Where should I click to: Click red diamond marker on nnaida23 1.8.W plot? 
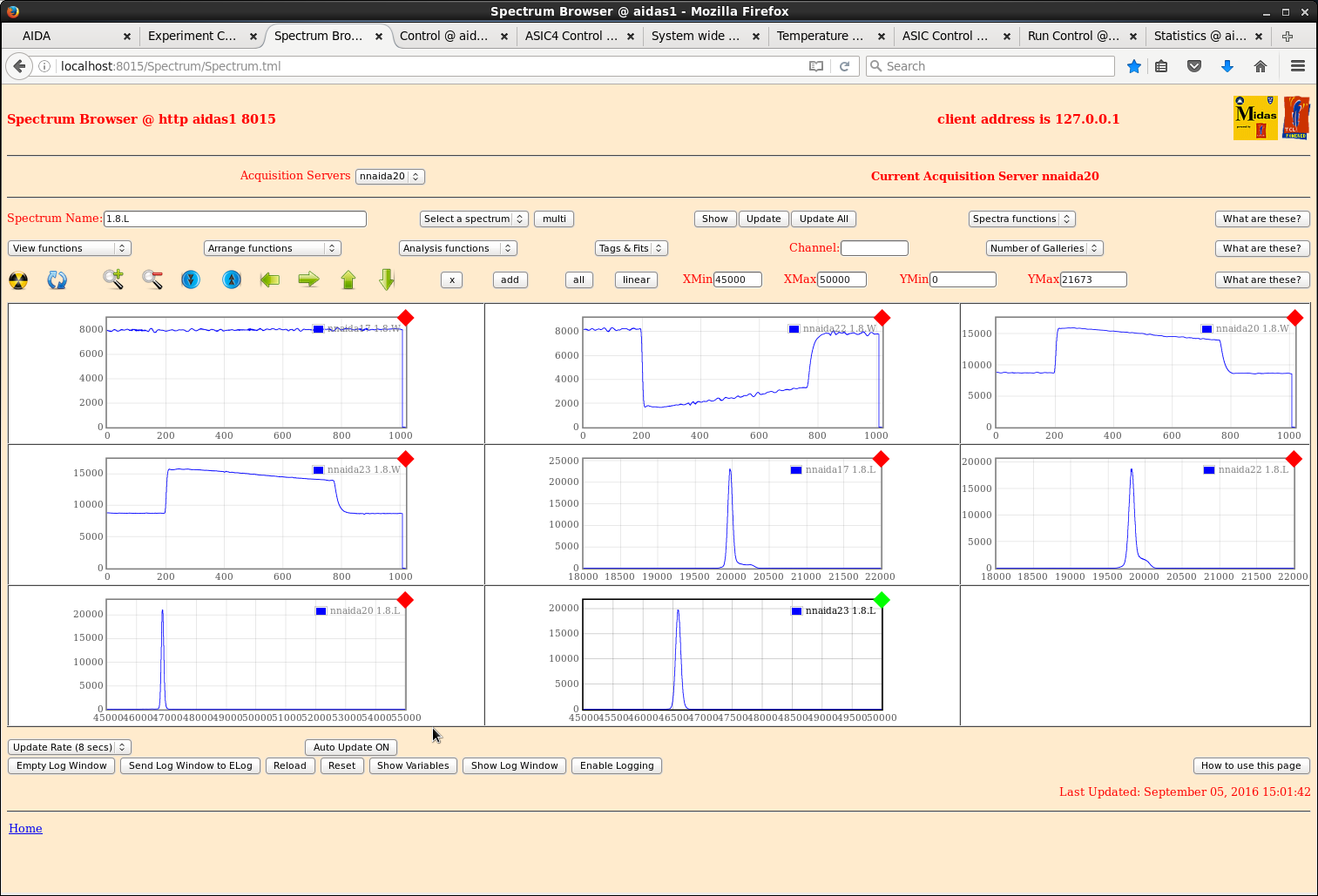(x=405, y=459)
